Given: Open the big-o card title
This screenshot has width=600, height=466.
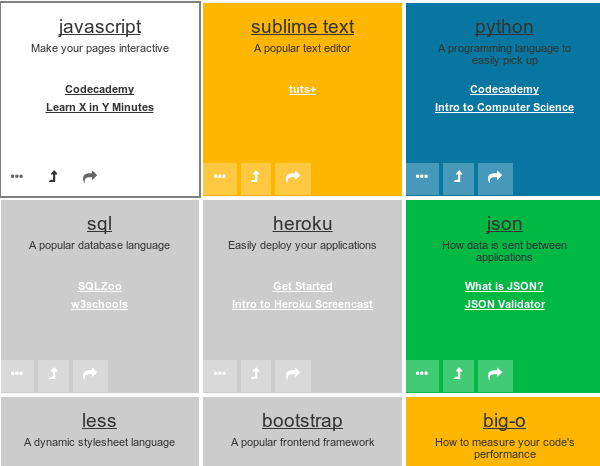Looking at the screenshot, I should coord(504,420).
